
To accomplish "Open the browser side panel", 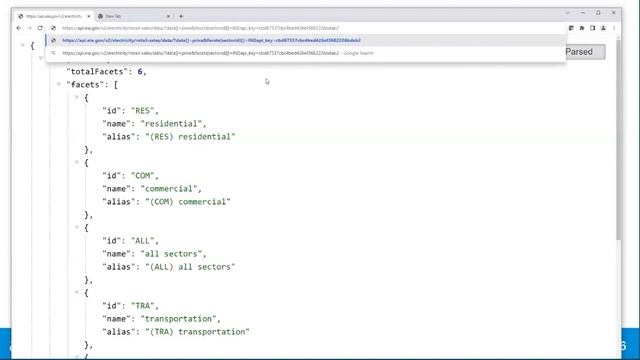I will point(592,28).
